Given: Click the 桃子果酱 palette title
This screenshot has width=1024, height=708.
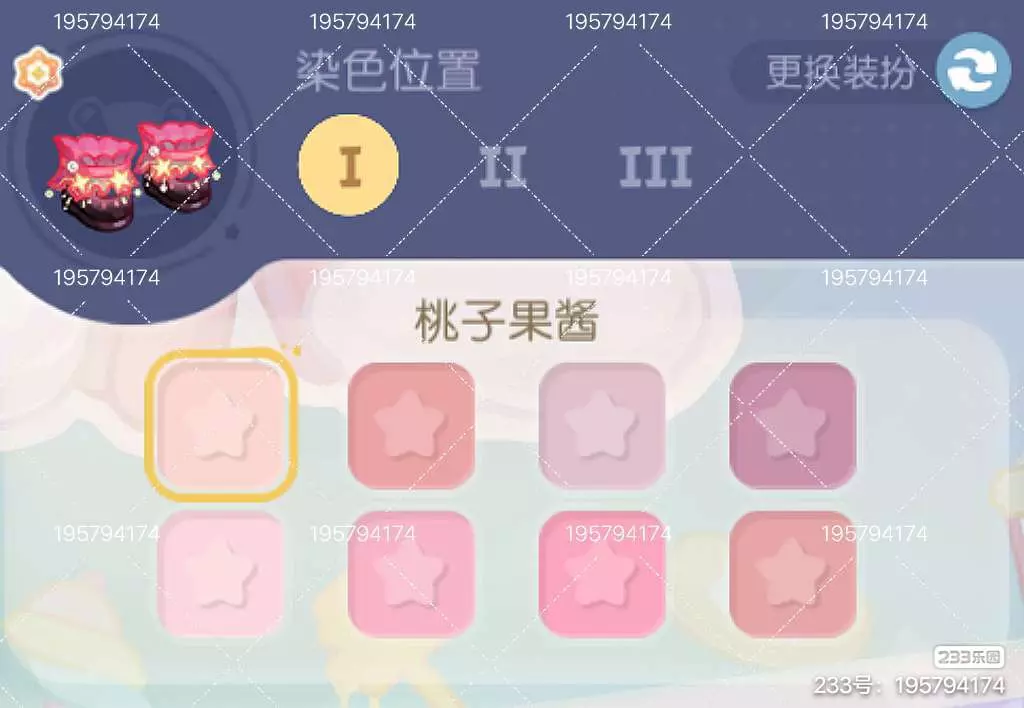Looking at the screenshot, I should (x=507, y=321).
